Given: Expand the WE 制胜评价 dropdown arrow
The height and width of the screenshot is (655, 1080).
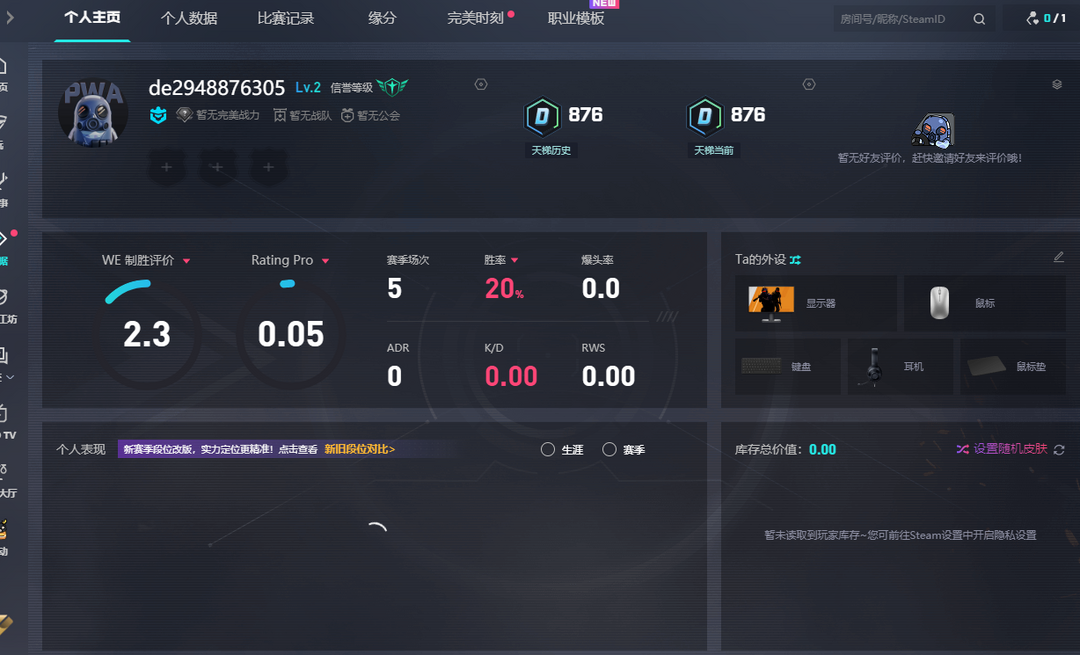Looking at the screenshot, I should (x=186, y=261).
